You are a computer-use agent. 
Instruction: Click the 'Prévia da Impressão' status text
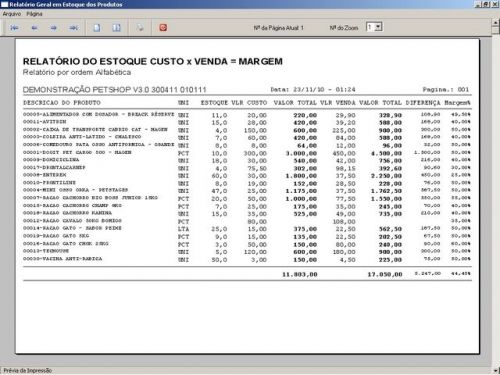pyautogui.click(x=28, y=370)
